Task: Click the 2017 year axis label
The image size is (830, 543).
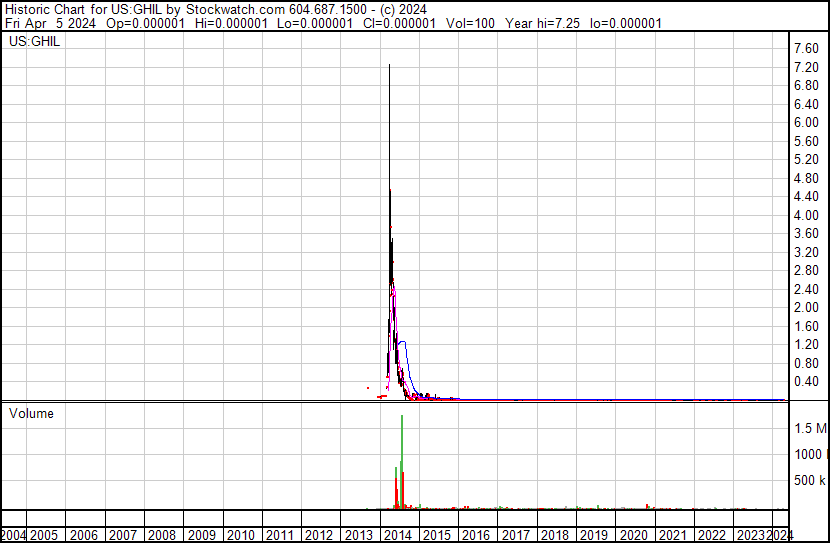Action: [x=516, y=535]
